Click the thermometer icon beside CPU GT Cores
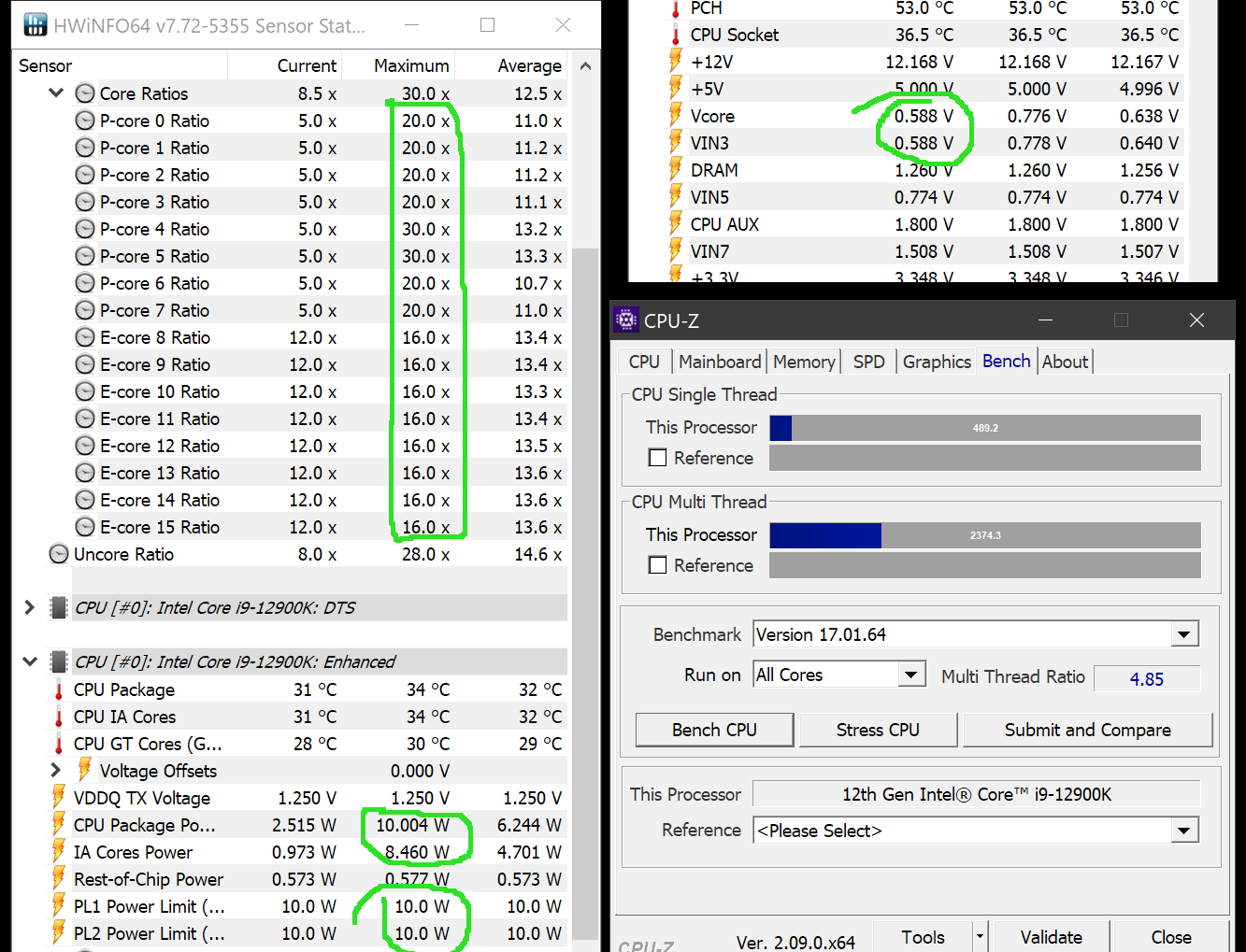This screenshot has width=1246, height=952. coord(59,744)
